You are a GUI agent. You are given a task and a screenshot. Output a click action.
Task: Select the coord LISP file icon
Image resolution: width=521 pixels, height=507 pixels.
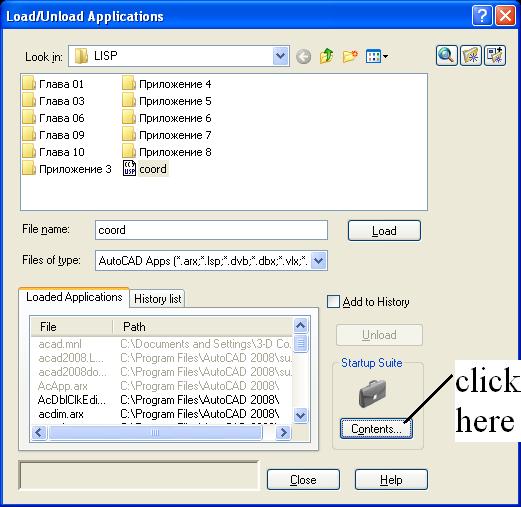coord(129,168)
